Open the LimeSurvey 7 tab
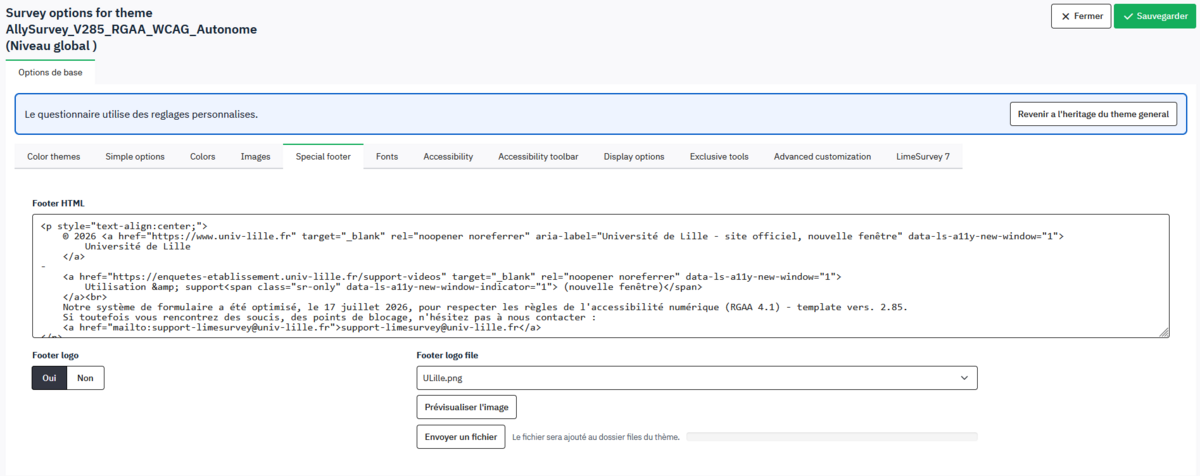1200x476 pixels. 923,156
